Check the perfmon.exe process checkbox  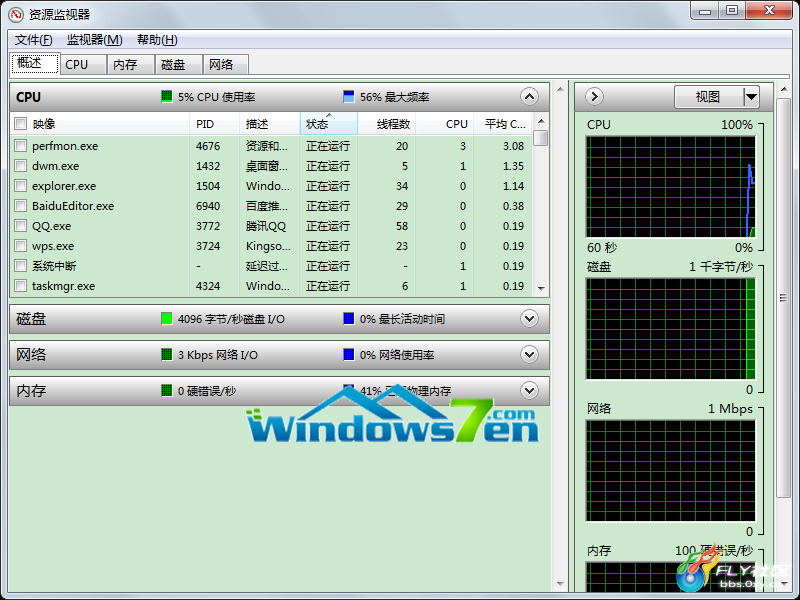pyautogui.click(x=20, y=146)
